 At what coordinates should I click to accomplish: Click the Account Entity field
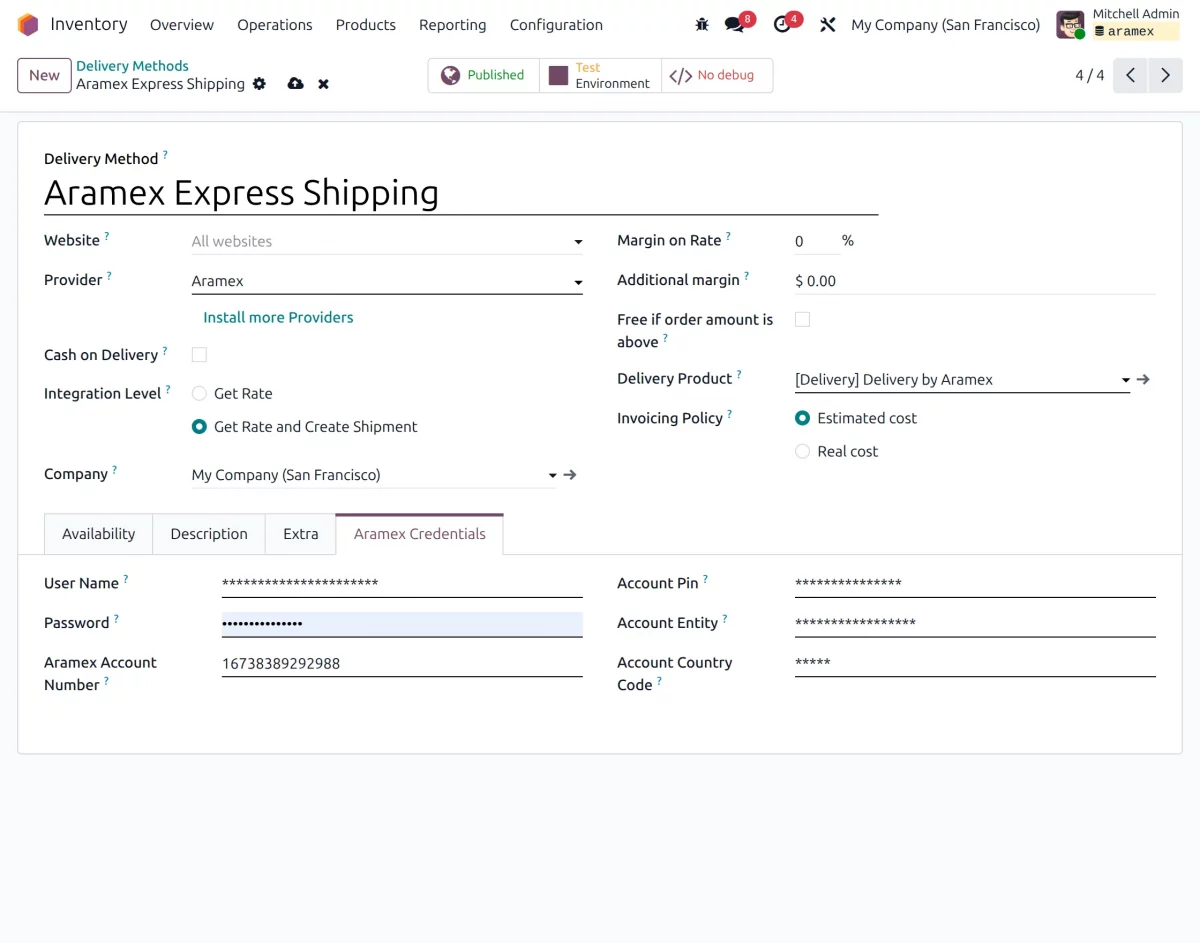point(975,624)
